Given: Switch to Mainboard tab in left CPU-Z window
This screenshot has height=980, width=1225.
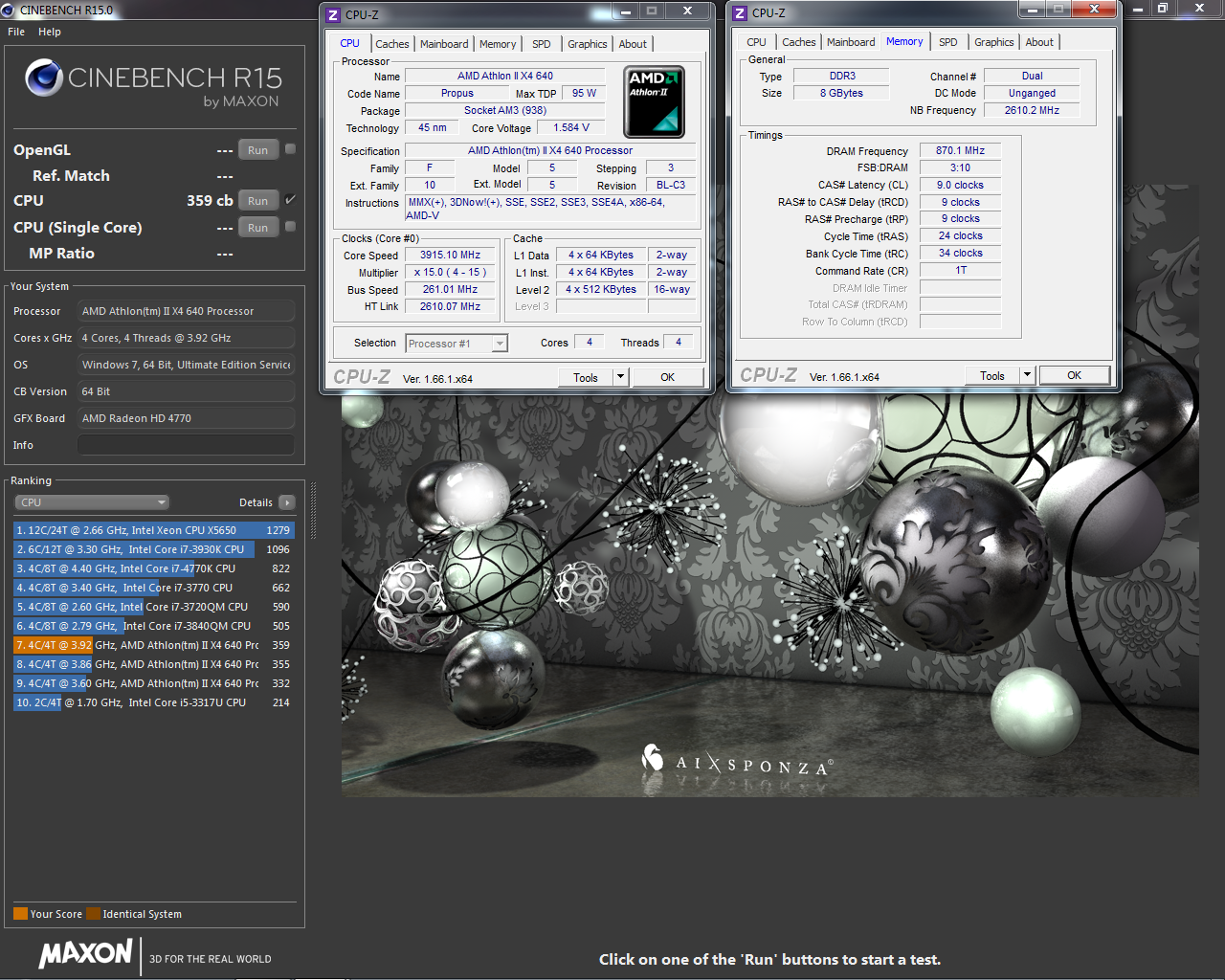Looking at the screenshot, I should (x=444, y=44).
